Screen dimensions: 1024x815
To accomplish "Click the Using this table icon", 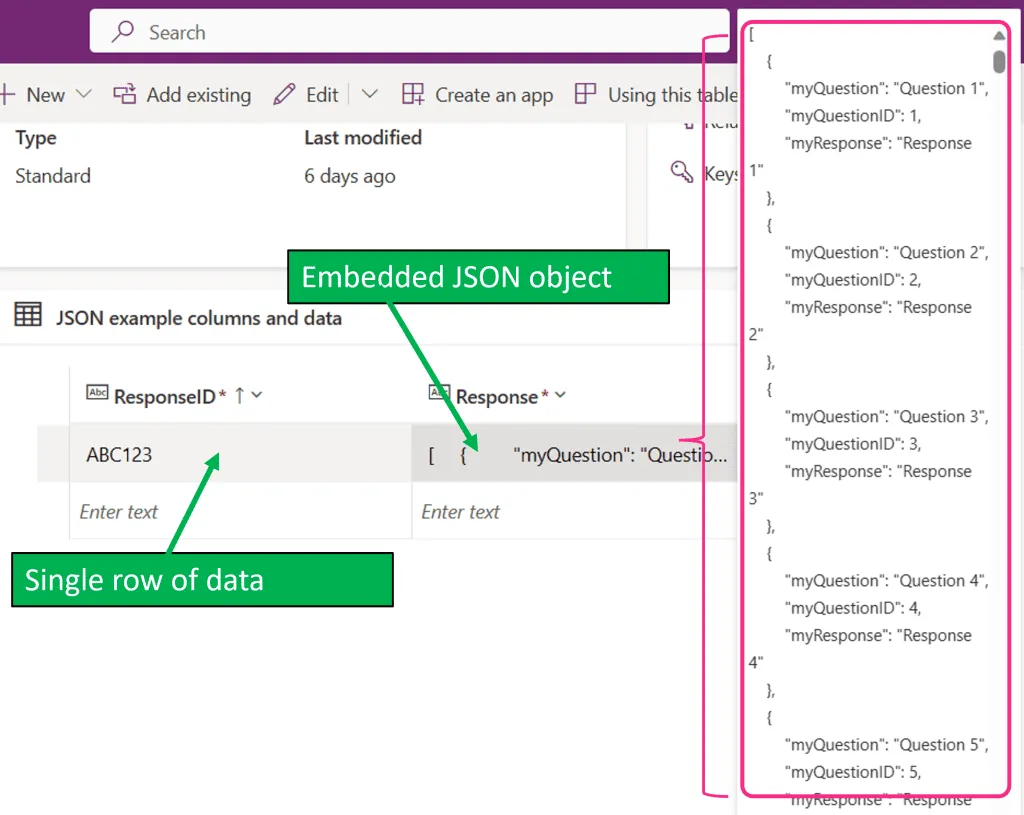I will tap(586, 94).
